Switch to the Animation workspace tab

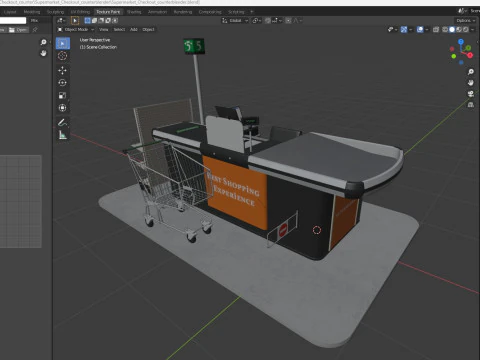(x=157, y=12)
